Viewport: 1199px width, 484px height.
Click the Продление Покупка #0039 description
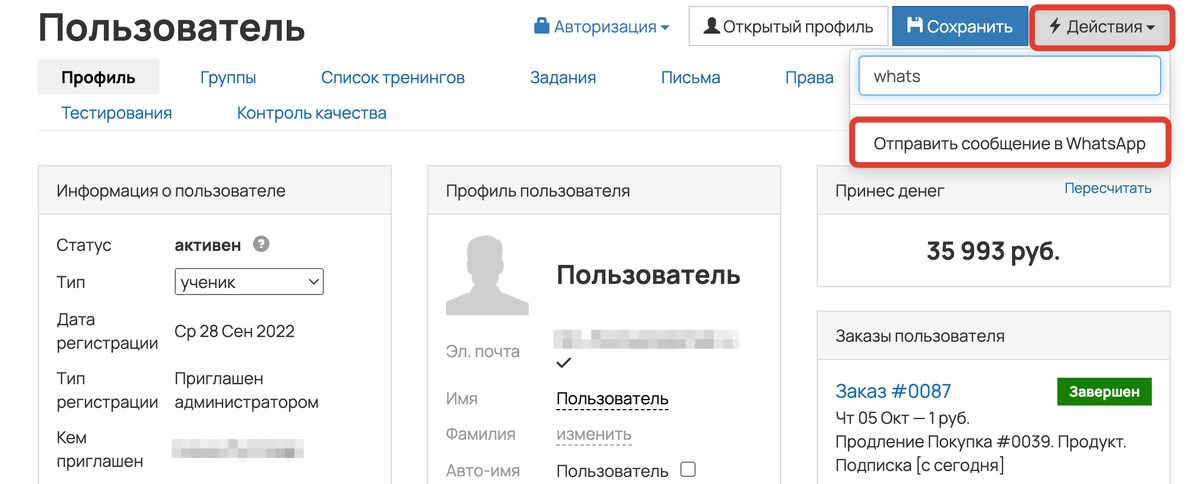[981, 453]
